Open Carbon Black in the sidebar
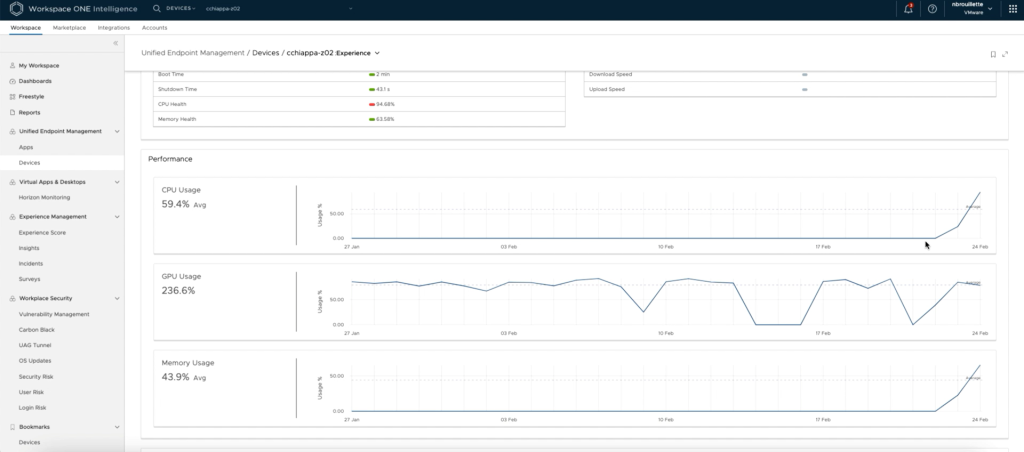The height and width of the screenshot is (452, 1024). pyautogui.click(x=36, y=328)
